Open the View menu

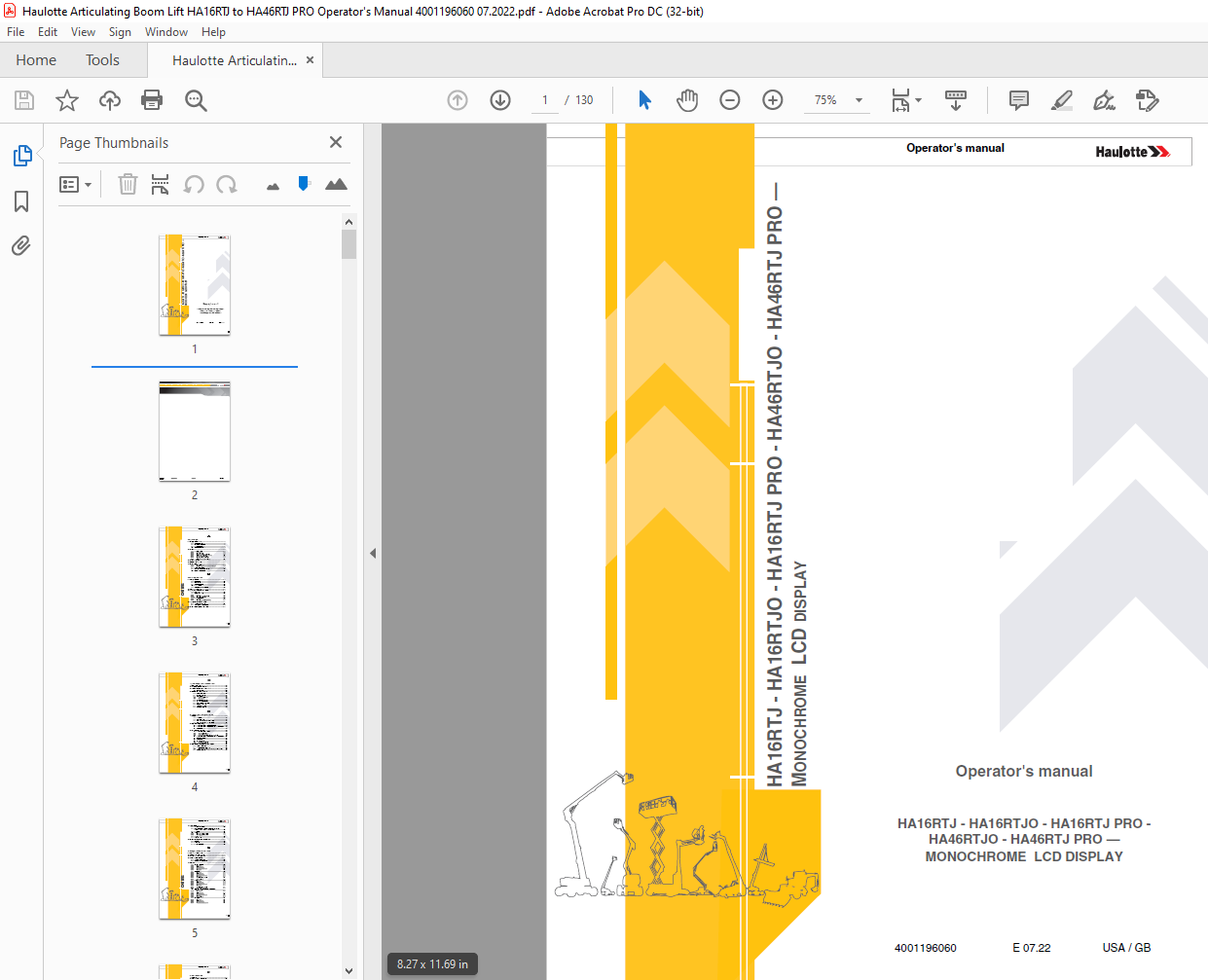pyautogui.click(x=83, y=32)
